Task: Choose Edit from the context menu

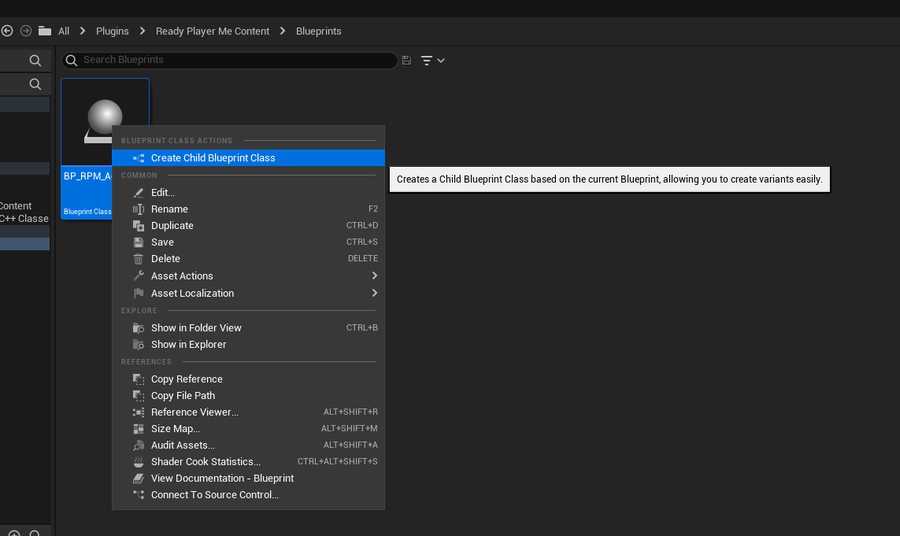Action: pos(163,192)
